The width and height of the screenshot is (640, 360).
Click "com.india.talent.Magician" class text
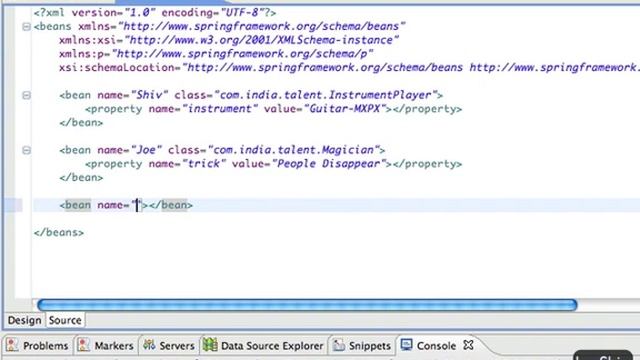pyautogui.click(x=293, y=150)
